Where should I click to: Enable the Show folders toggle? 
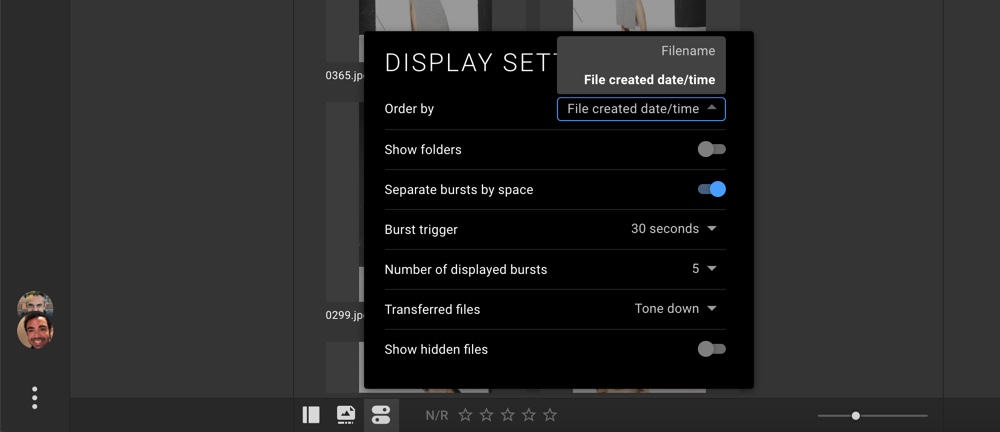tap(711, 149)
